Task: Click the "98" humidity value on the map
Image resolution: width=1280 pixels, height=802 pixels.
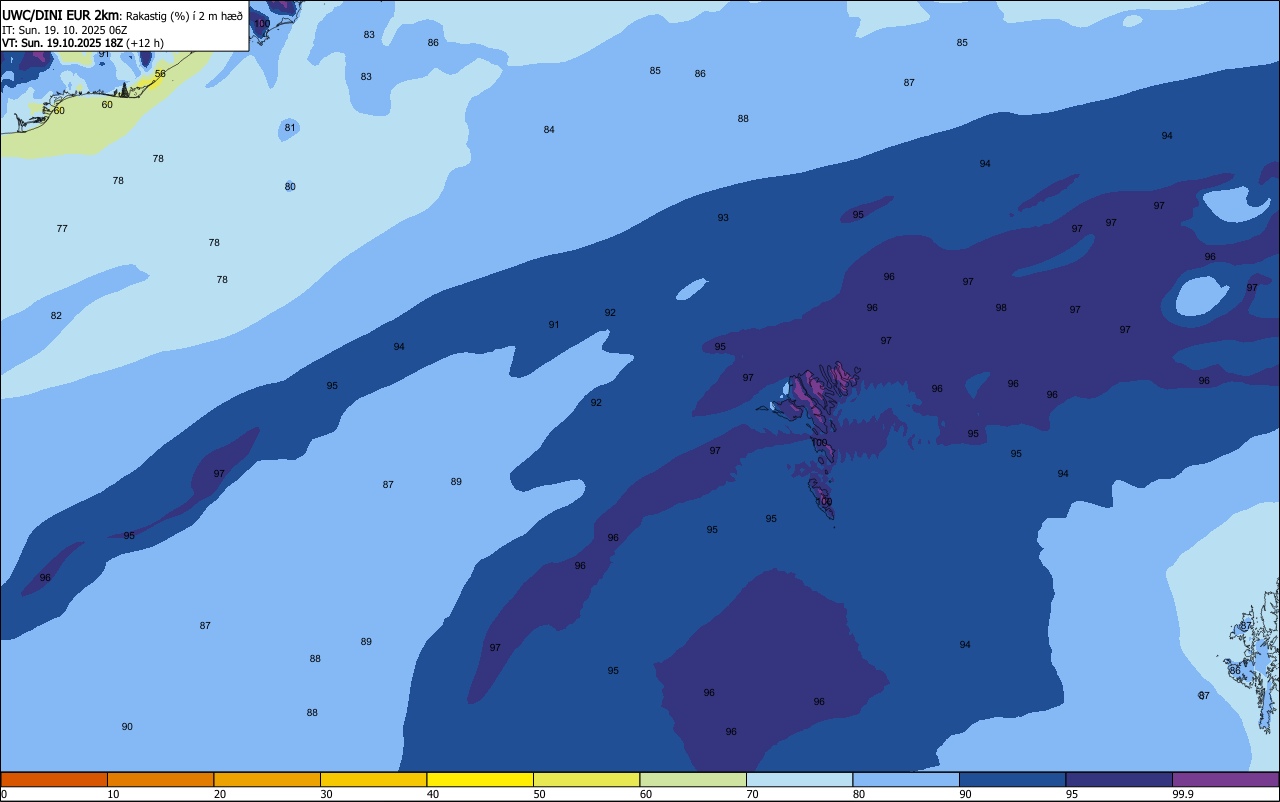Action: point(1001,308)
